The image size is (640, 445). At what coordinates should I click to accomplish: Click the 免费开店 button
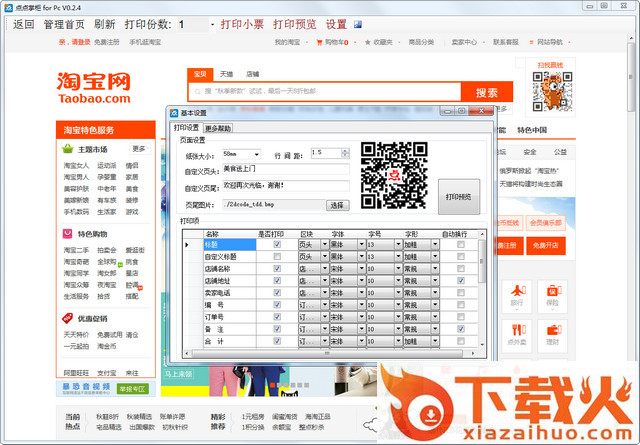545,245
